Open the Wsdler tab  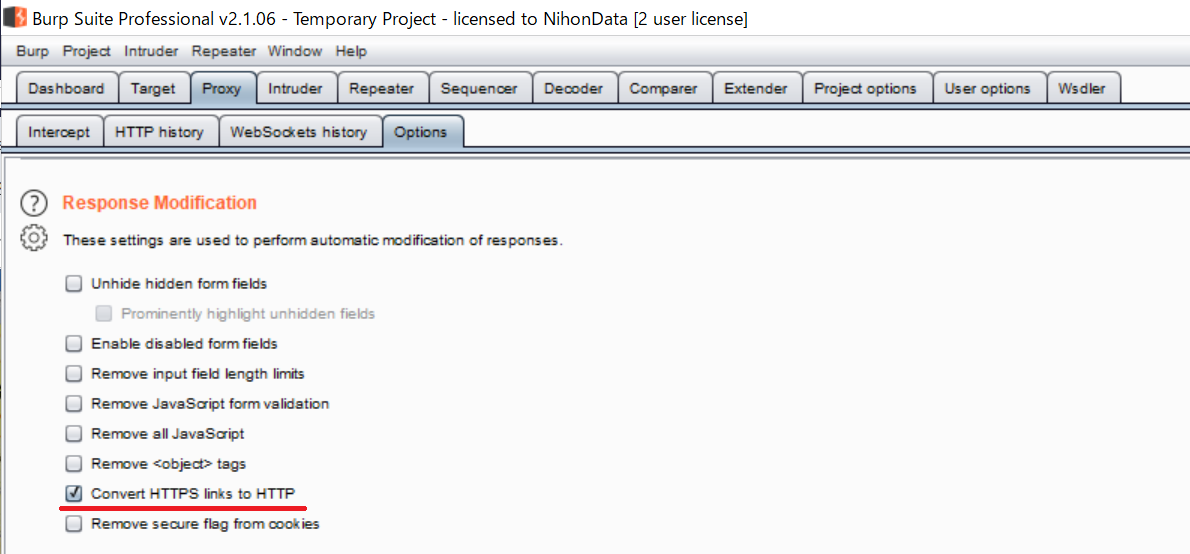(1083, 88)
